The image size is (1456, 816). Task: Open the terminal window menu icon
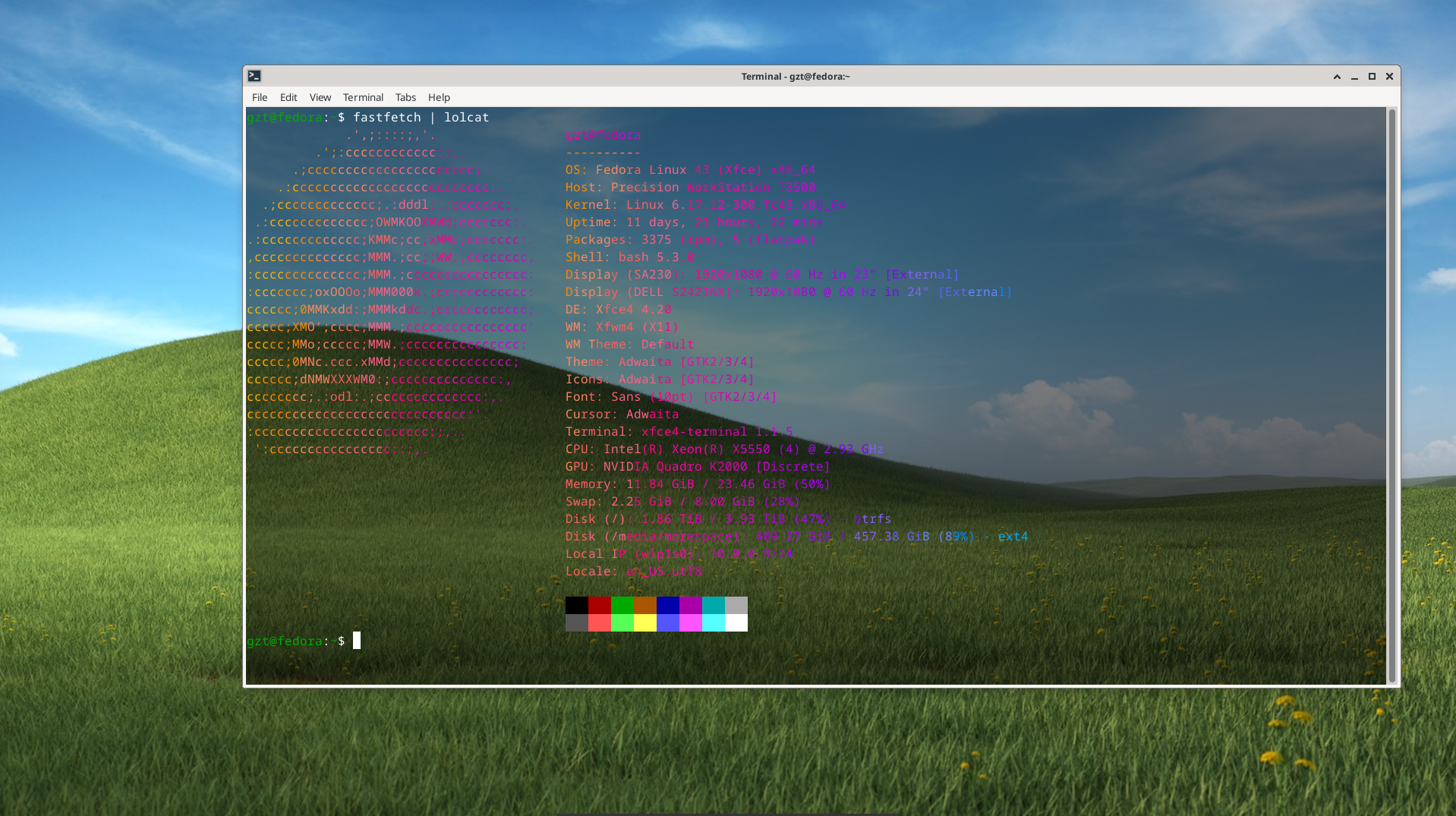254,76
